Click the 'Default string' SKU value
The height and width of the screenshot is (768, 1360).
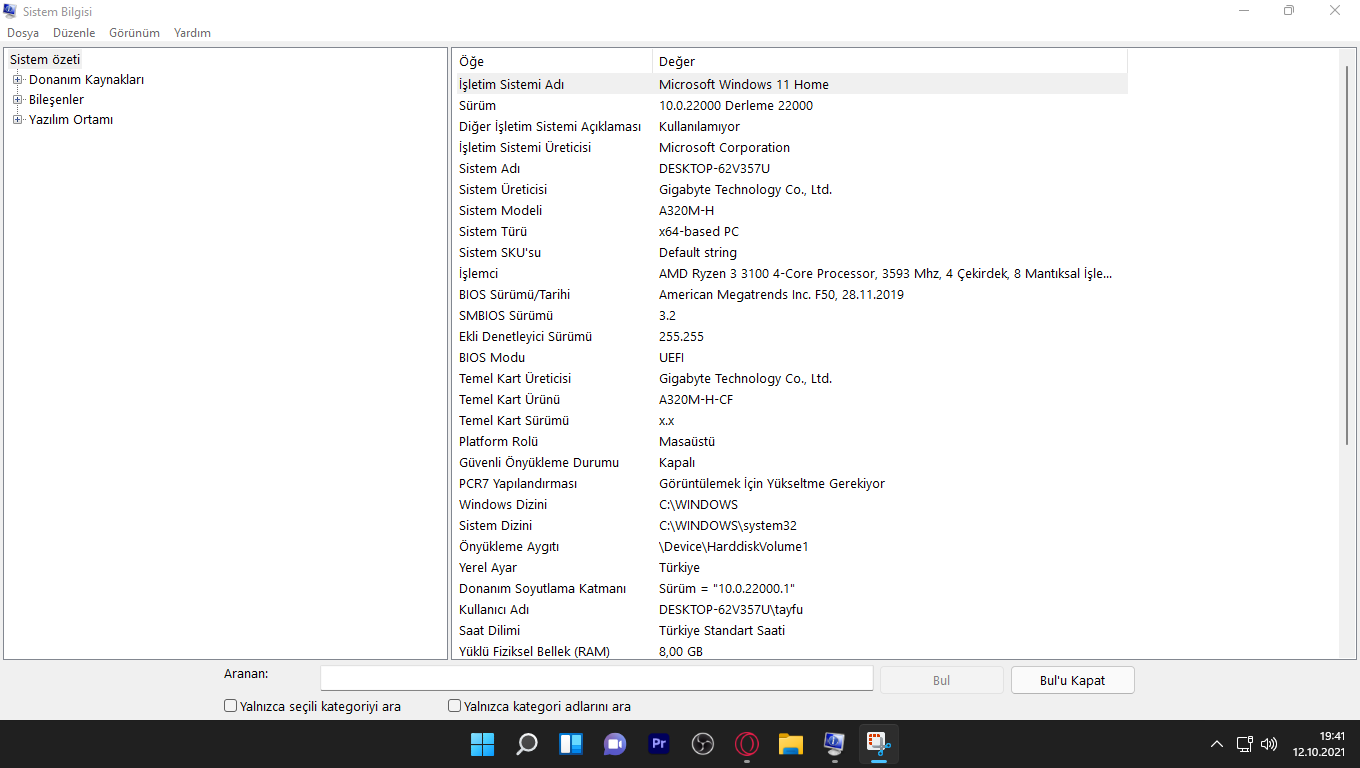pos(698,253)
